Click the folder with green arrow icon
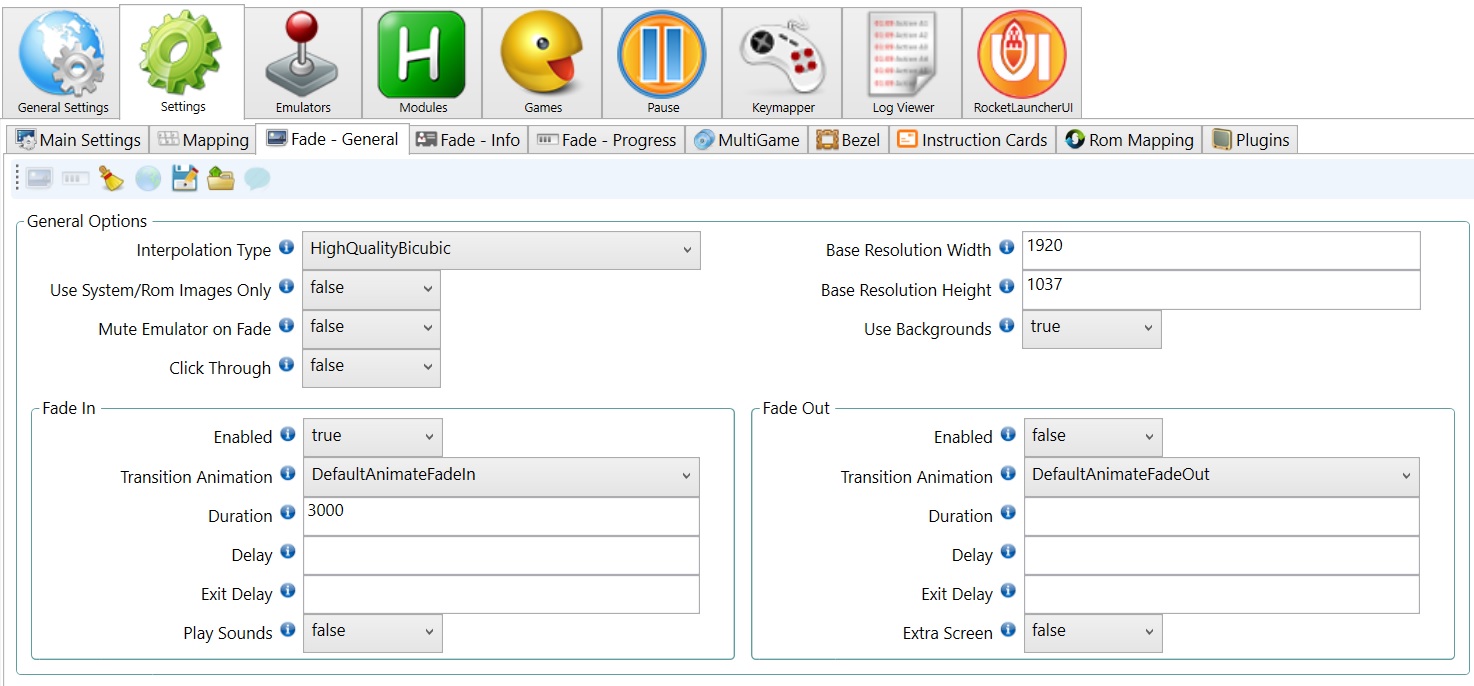The height and width of the screenshot is (686, 1474). coord(221,179)
